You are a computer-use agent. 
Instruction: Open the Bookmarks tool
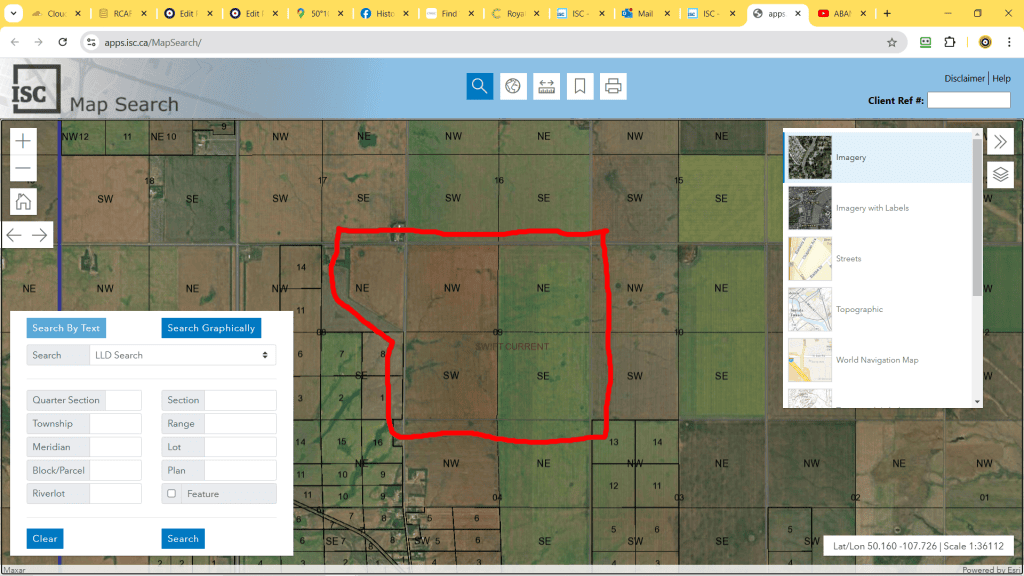click(x=579, y=86)
